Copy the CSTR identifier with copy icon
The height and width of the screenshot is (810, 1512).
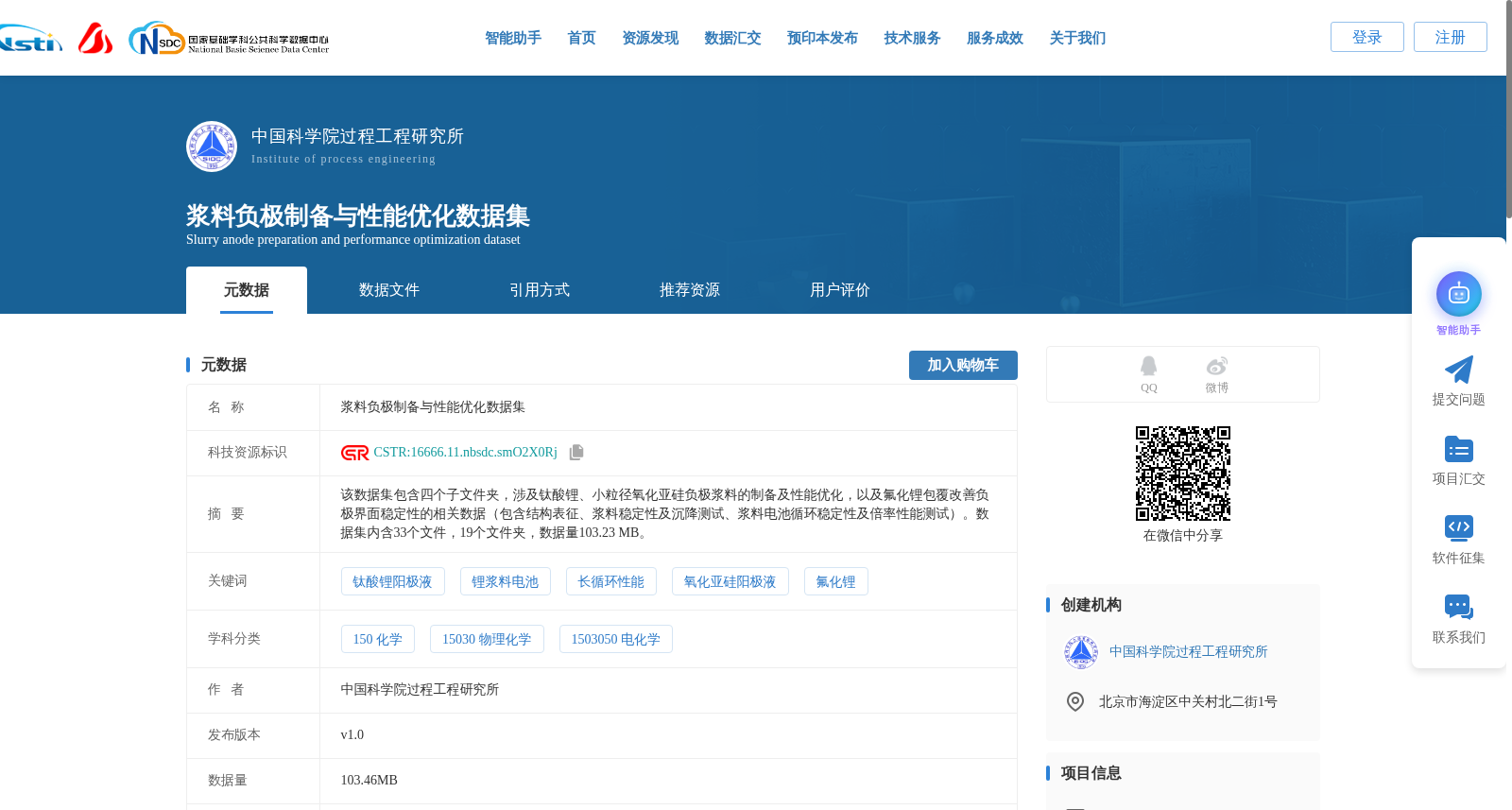click(576, 453)
